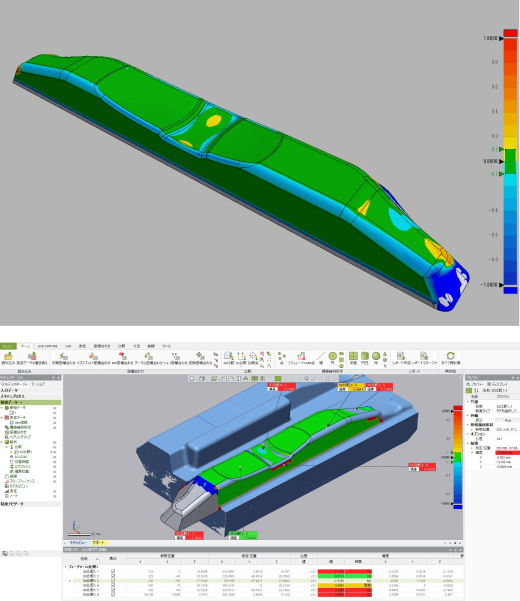Click the cylinder feature icon

[365, 356]
